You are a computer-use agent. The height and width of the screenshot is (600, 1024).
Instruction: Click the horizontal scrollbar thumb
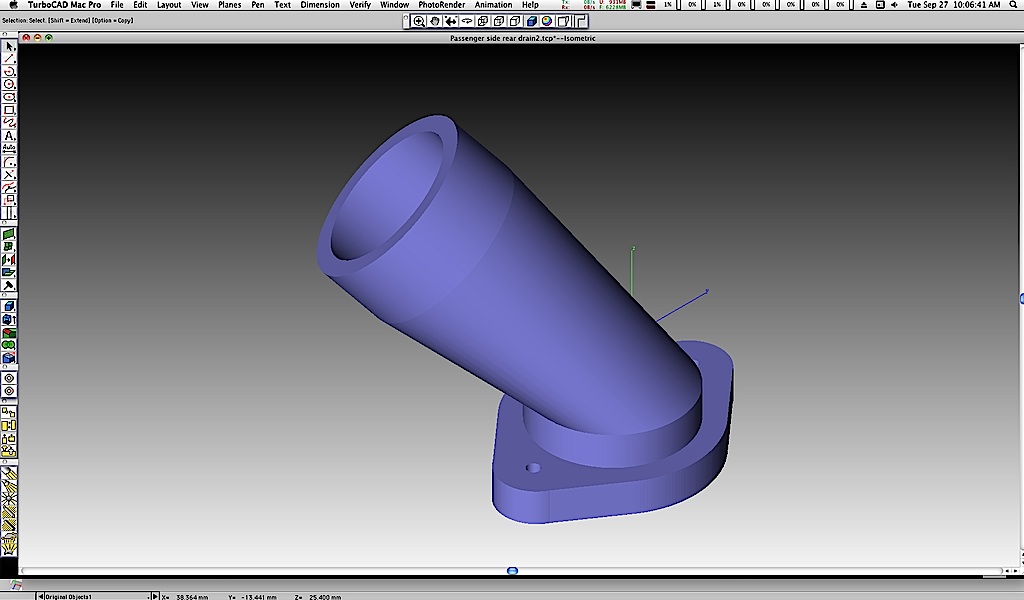pos(512,571)
